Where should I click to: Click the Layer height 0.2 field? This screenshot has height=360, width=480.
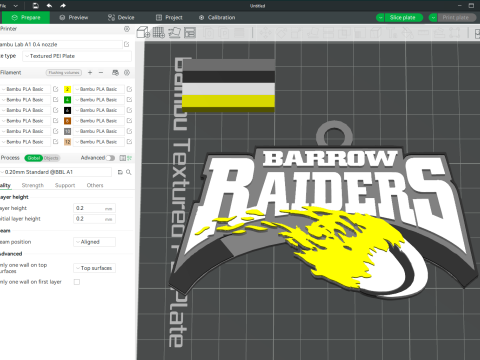pos(94,208)
